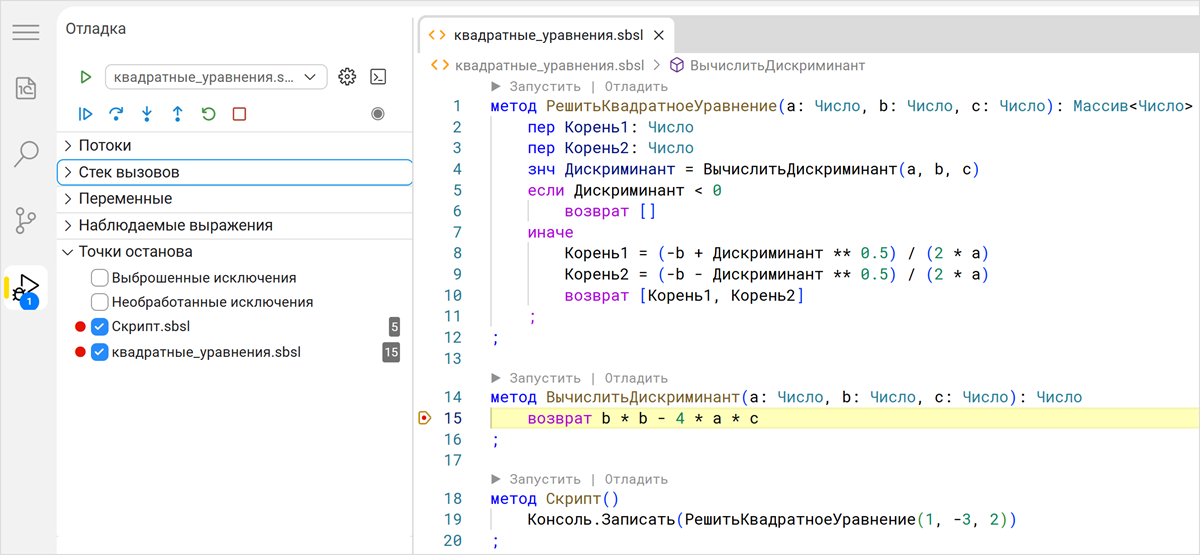Step into the function call

coord(147,114)
